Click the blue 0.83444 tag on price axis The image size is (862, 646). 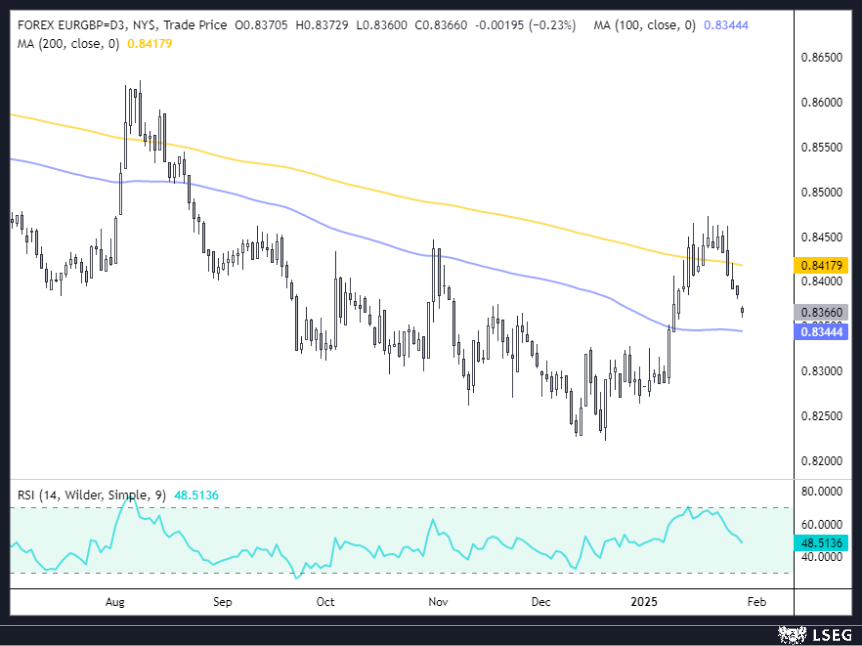(824, 331)
